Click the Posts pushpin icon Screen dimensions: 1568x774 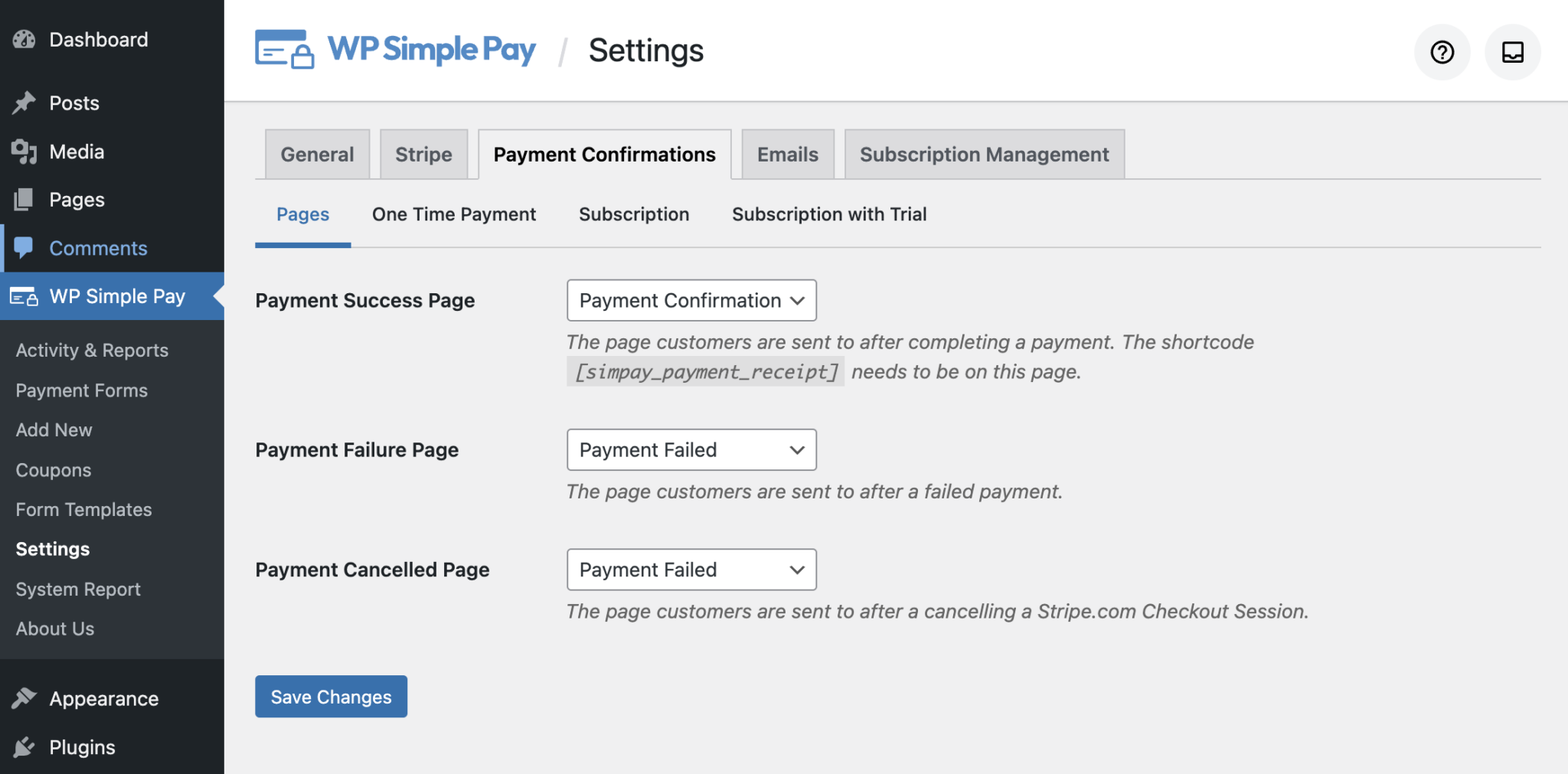click(x=25, y=103)
